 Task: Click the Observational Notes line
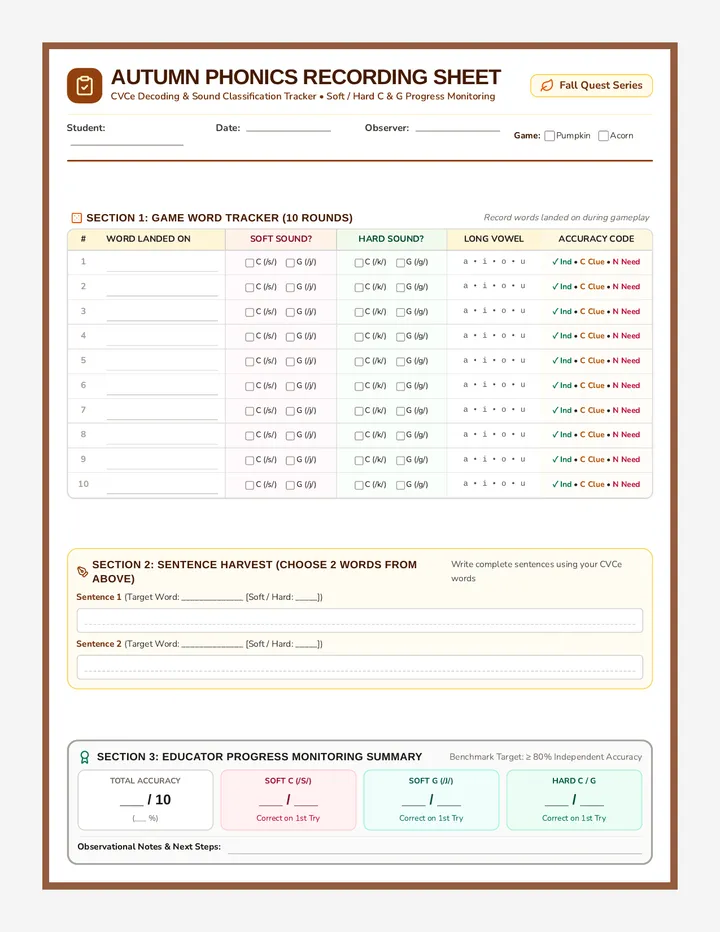tap(435, 852)
